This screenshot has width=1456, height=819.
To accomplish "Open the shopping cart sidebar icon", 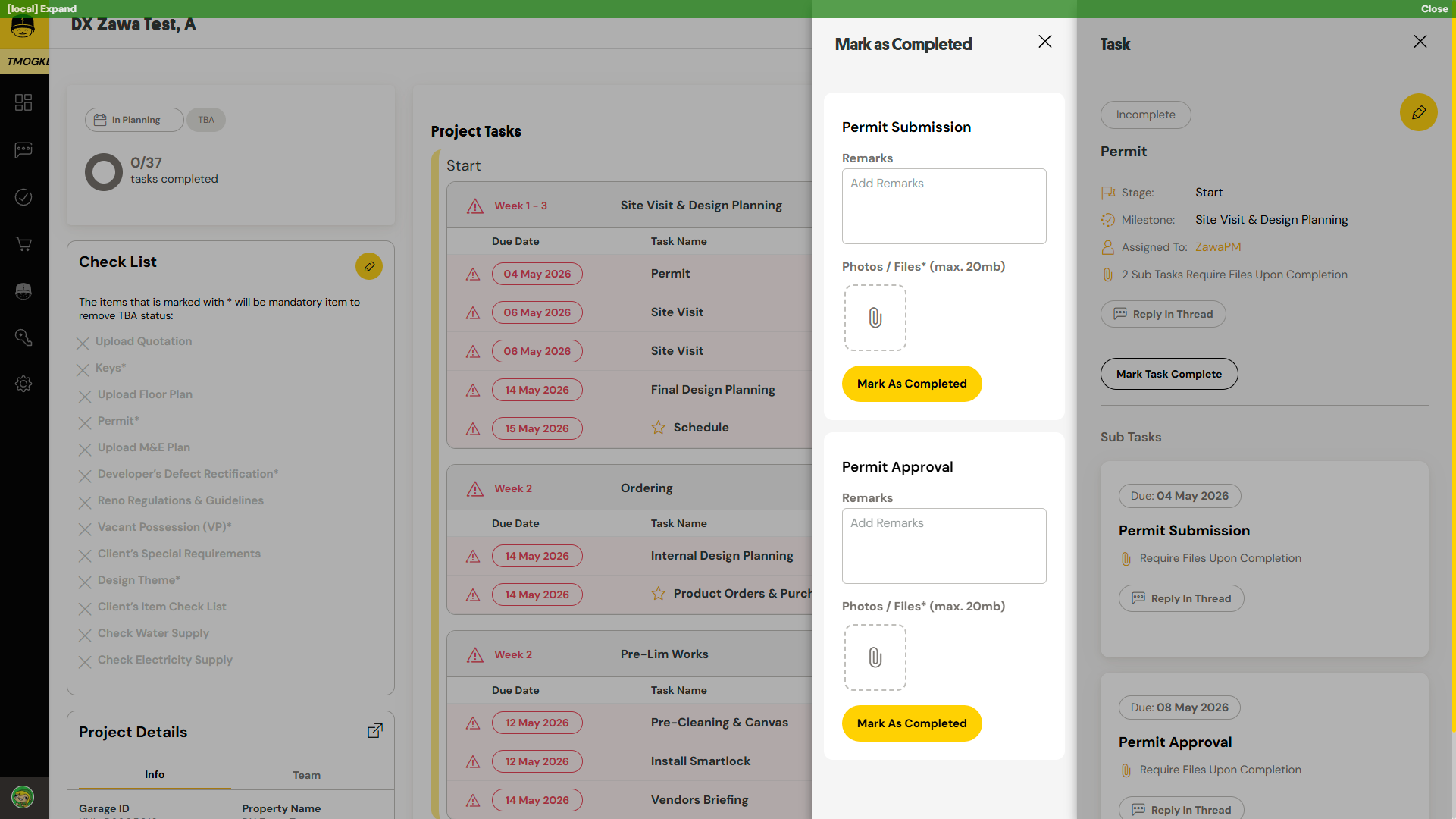I will 23,244.
